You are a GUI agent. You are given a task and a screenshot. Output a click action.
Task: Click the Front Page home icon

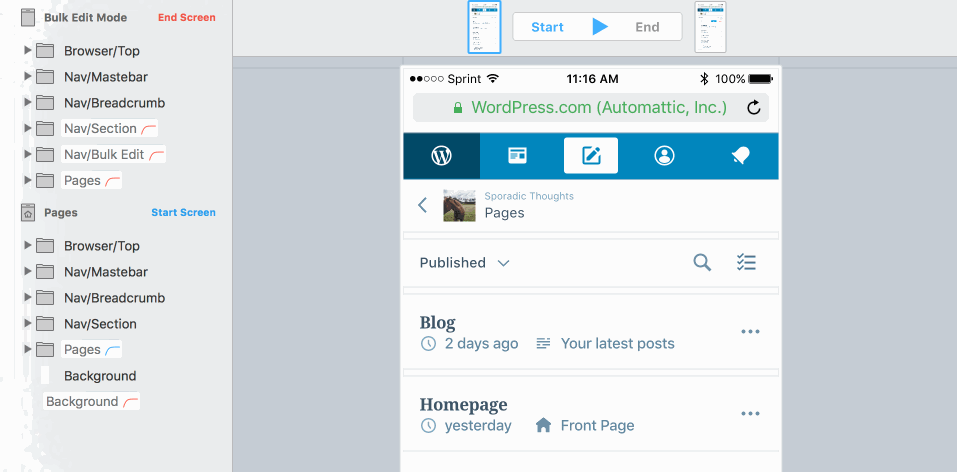[x=543, y=425]
